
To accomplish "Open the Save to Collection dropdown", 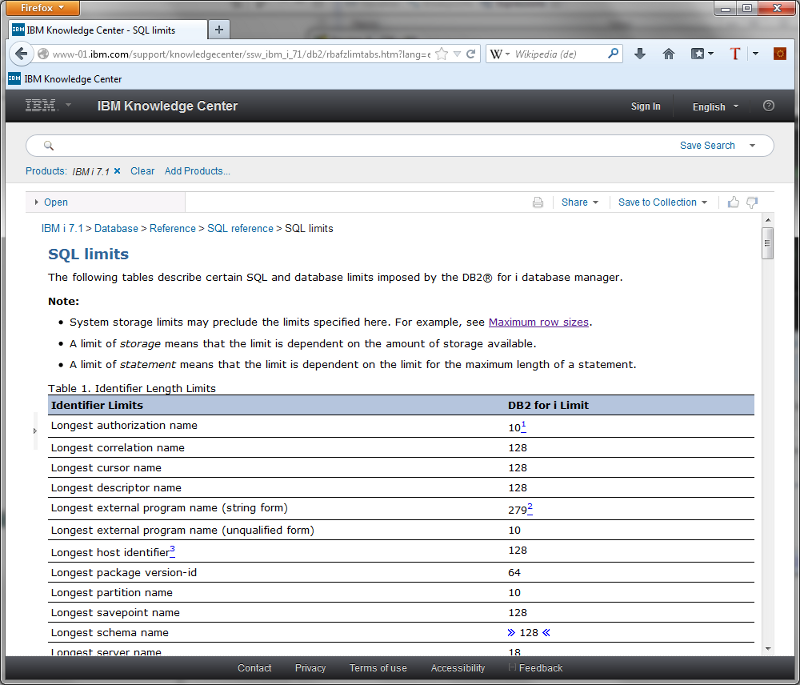I will (x=662, y=202).
